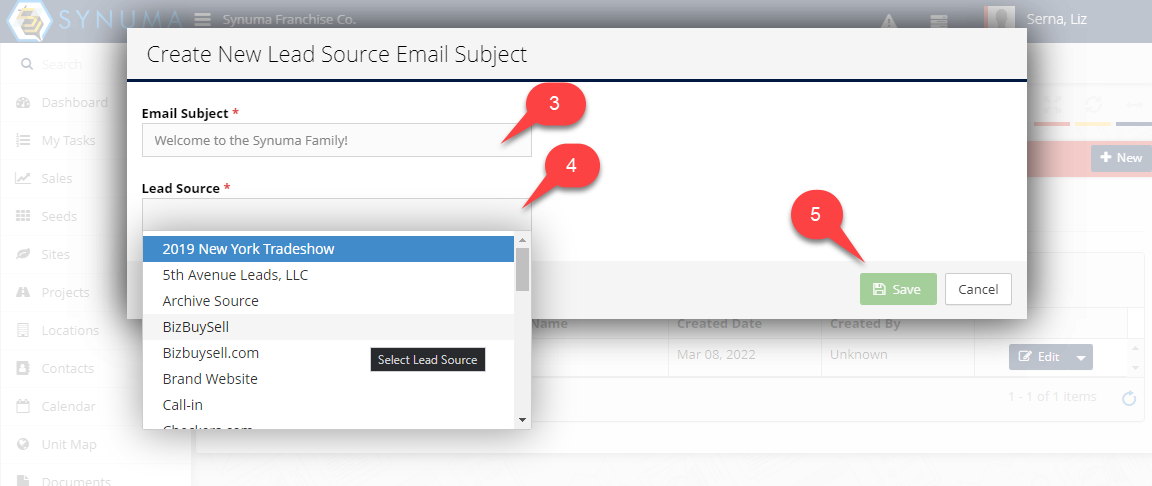The height and width of the screenshot is (486, 1152).
Task: Click the Unit Map globe icon
Action: (23, 444)
